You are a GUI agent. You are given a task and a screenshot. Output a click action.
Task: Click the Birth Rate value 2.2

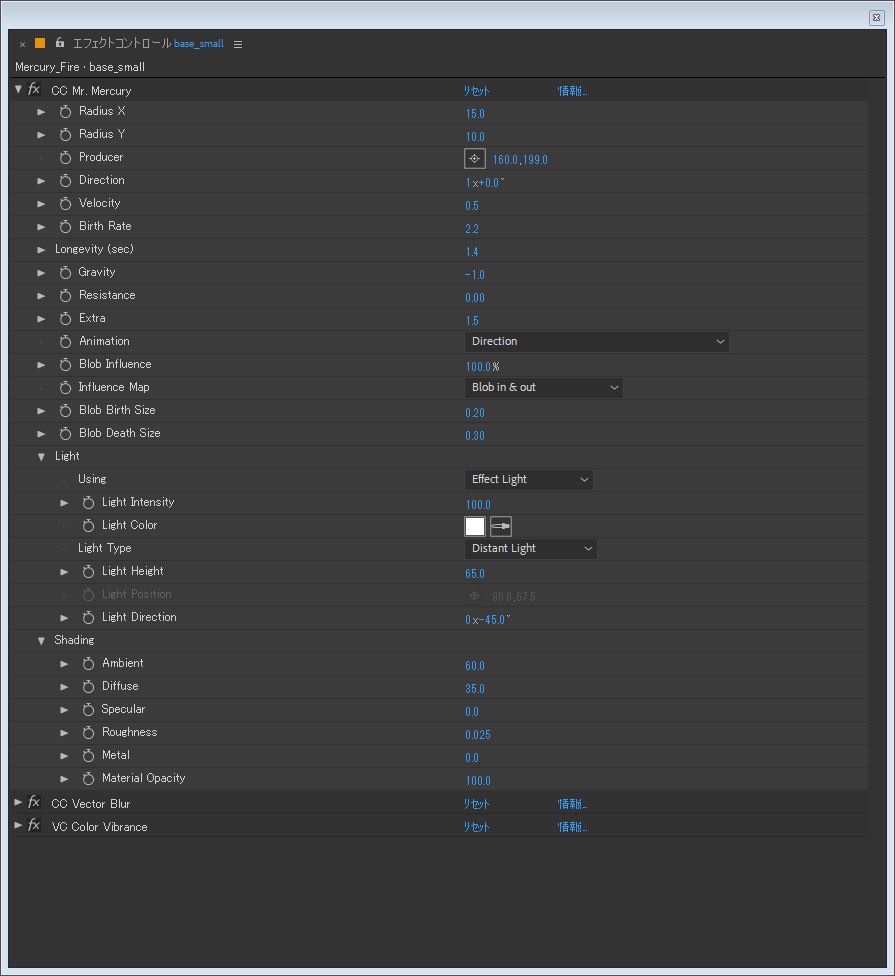click(x=472, y=229)
